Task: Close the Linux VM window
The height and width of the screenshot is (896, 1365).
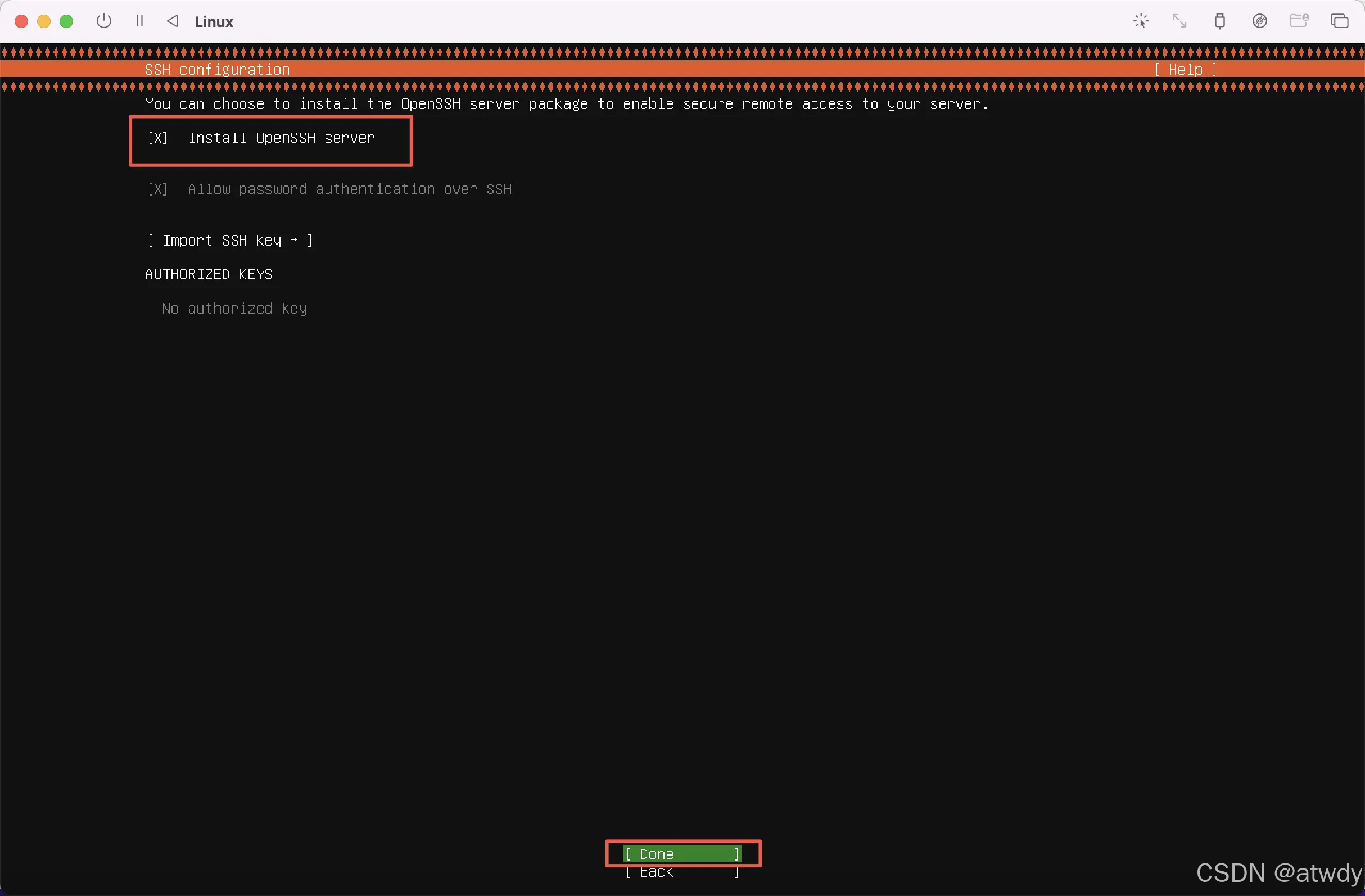Action: (x=21, y=21)
